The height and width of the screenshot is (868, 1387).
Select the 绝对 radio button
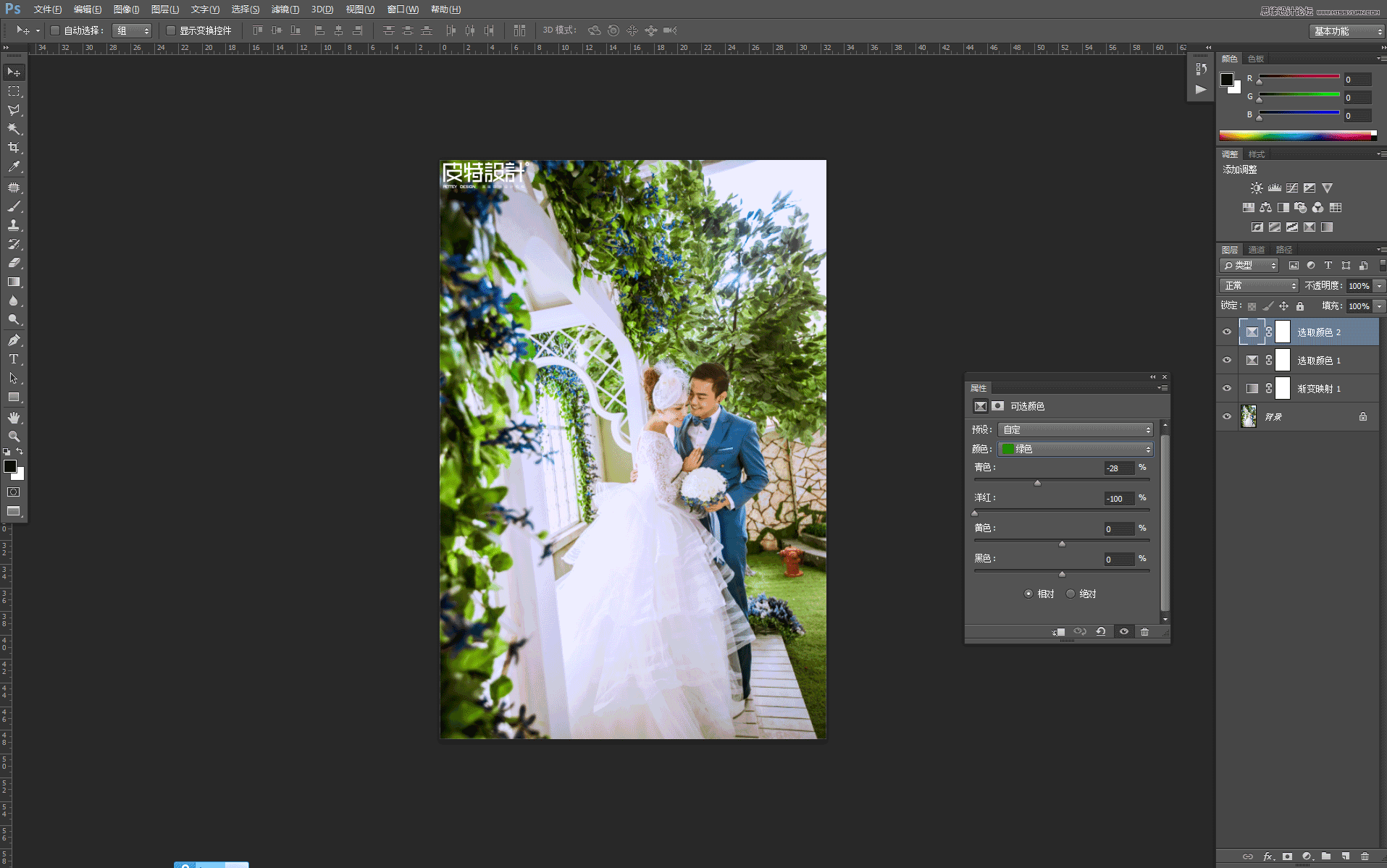click(x=1070, y=594)
